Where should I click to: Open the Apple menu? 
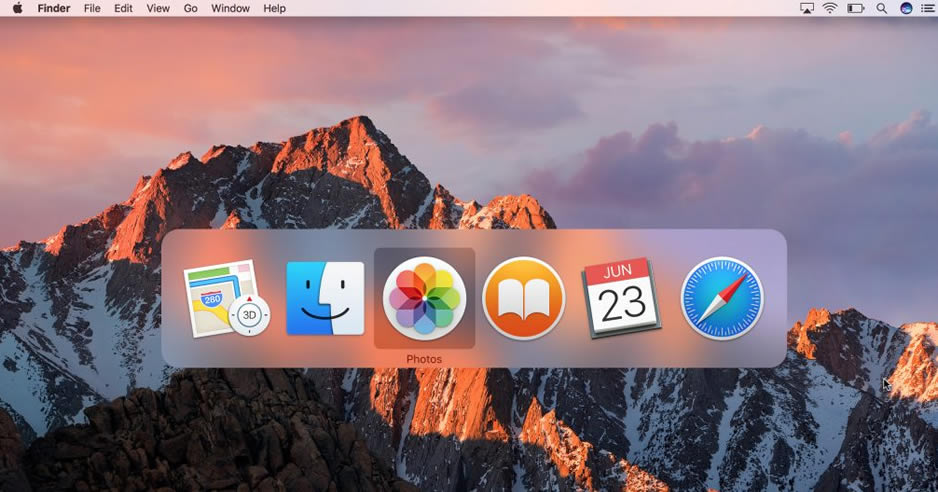(x=17, y=8)
